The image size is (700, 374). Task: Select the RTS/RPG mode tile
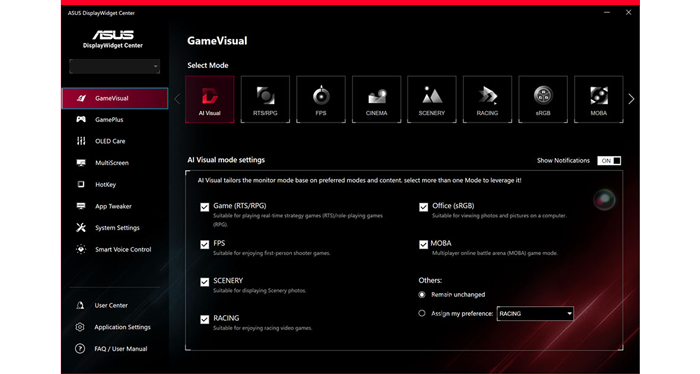click(x=265, y=99)
